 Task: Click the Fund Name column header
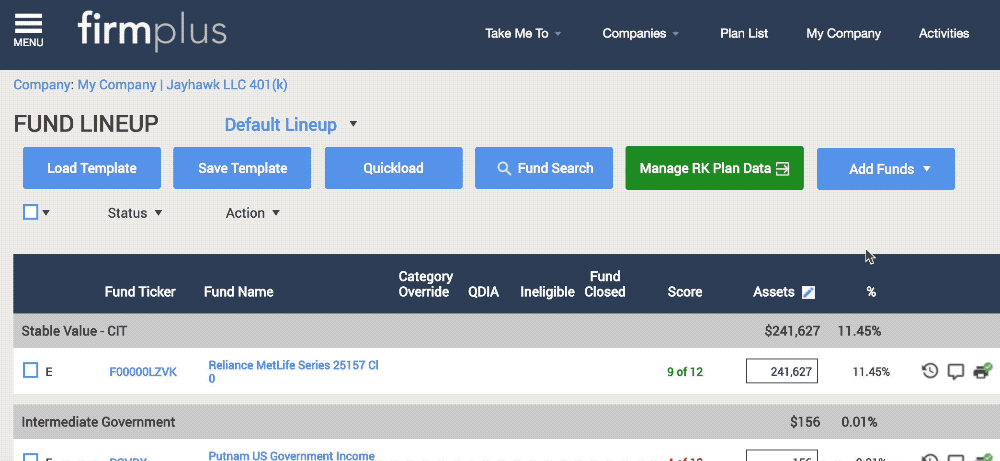(239, 292)
